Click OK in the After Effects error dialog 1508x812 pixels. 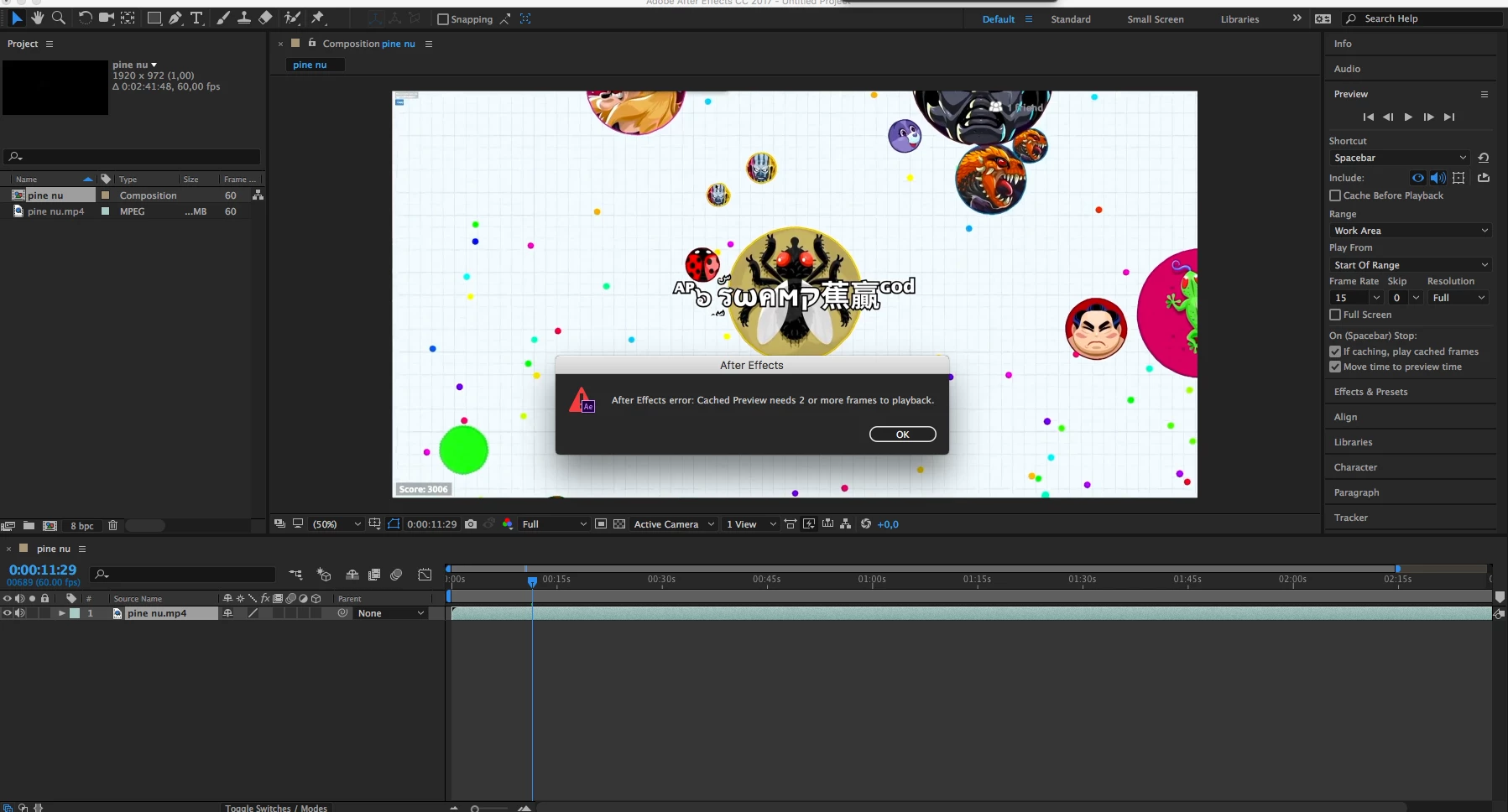903,435
